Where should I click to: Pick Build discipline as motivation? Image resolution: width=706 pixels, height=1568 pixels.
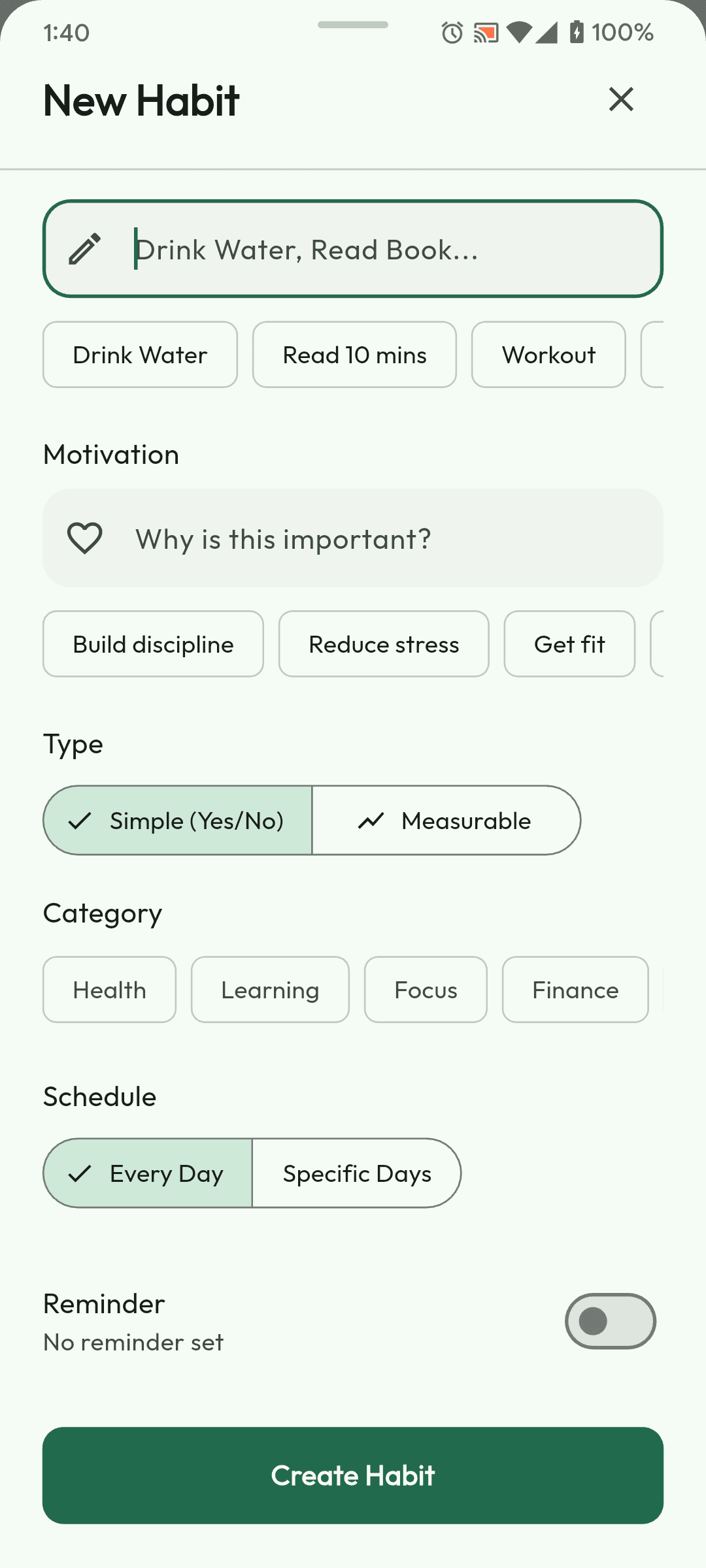[153, 644]
